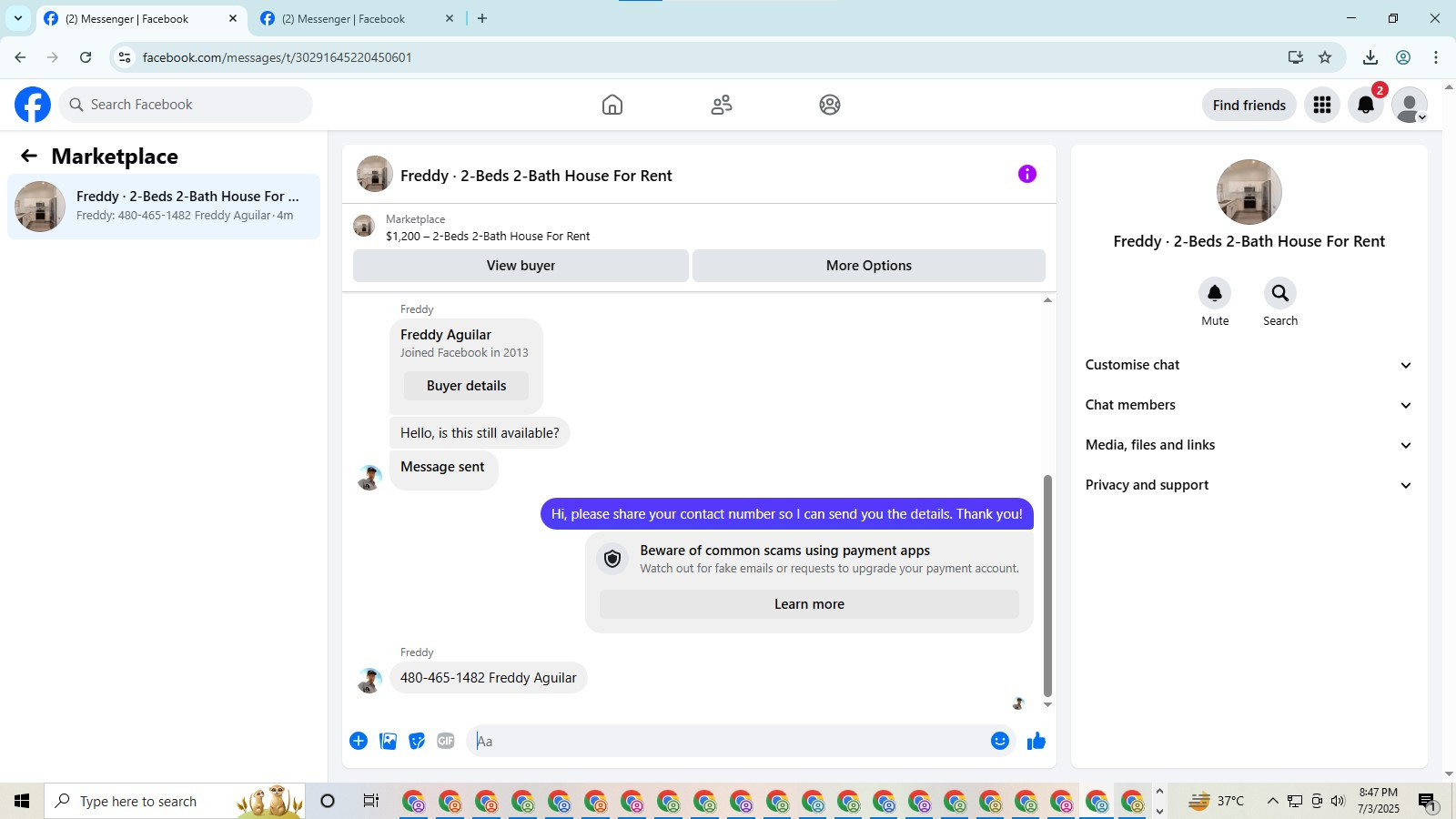
Task: Click Learn more about payment scams
Action: pyautogui.click(x=809, y=604)
